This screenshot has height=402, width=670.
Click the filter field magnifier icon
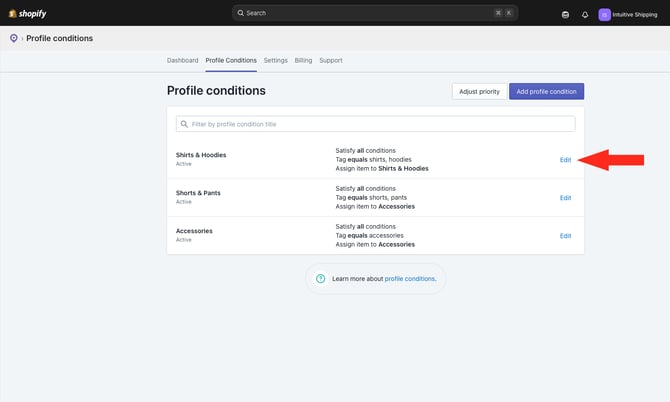pyautogui.click(x=184, y=124)
